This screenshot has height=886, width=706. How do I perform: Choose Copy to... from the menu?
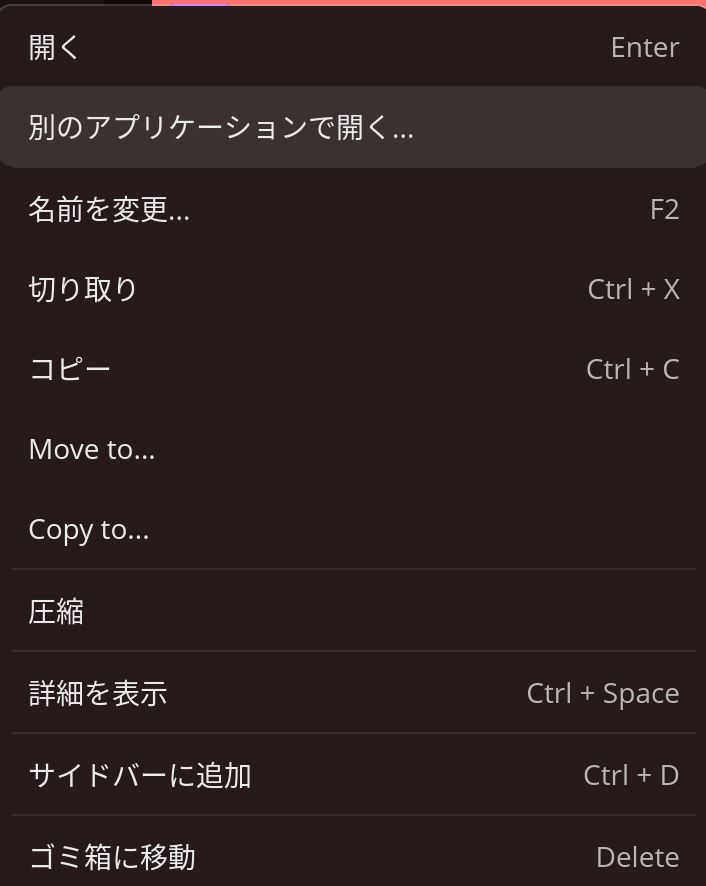[89, 529]
